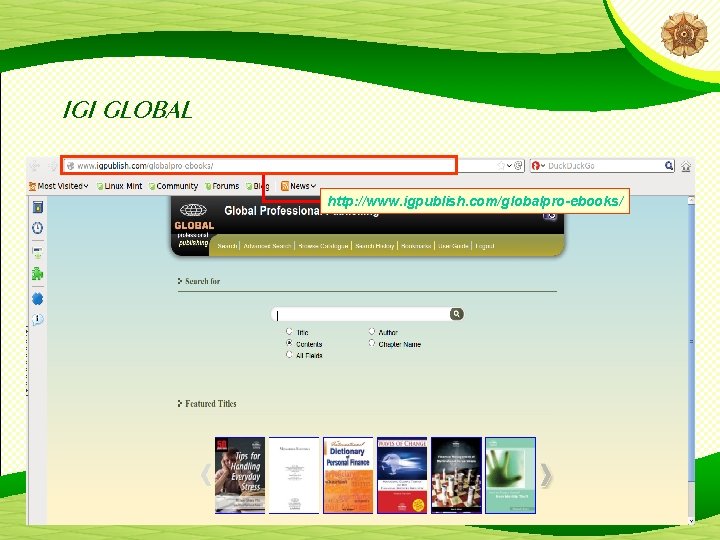Open the DuckDuckGo search engine selector
This screenshot has width=720, height=540.
(538, 166)
